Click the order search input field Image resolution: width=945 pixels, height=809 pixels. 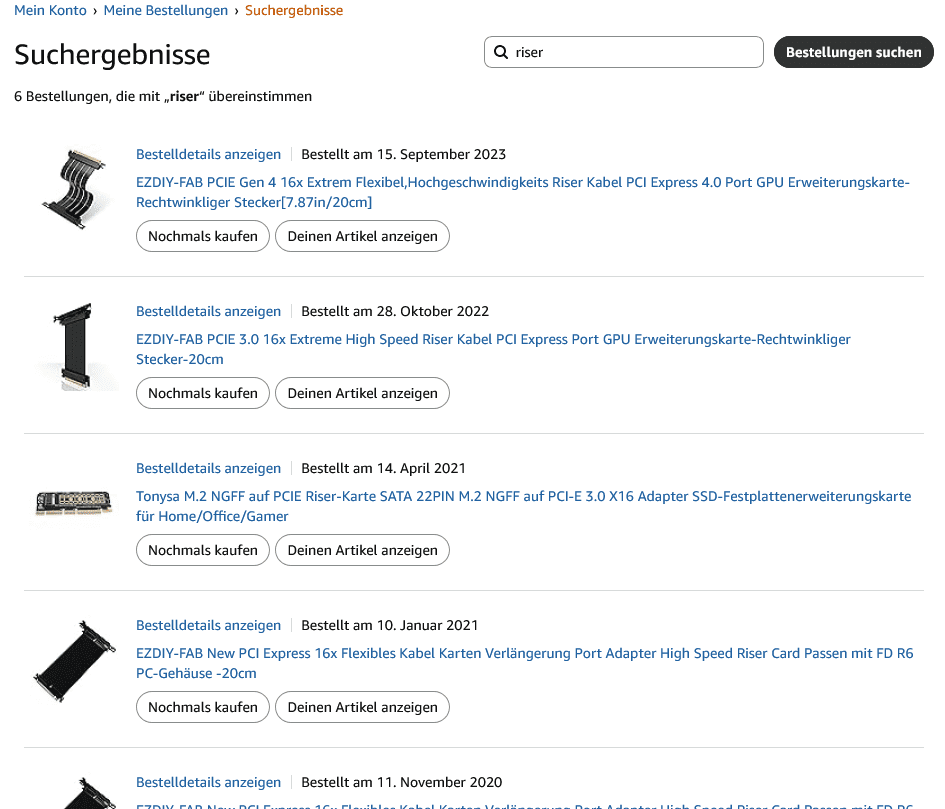(x=634, y=52)
